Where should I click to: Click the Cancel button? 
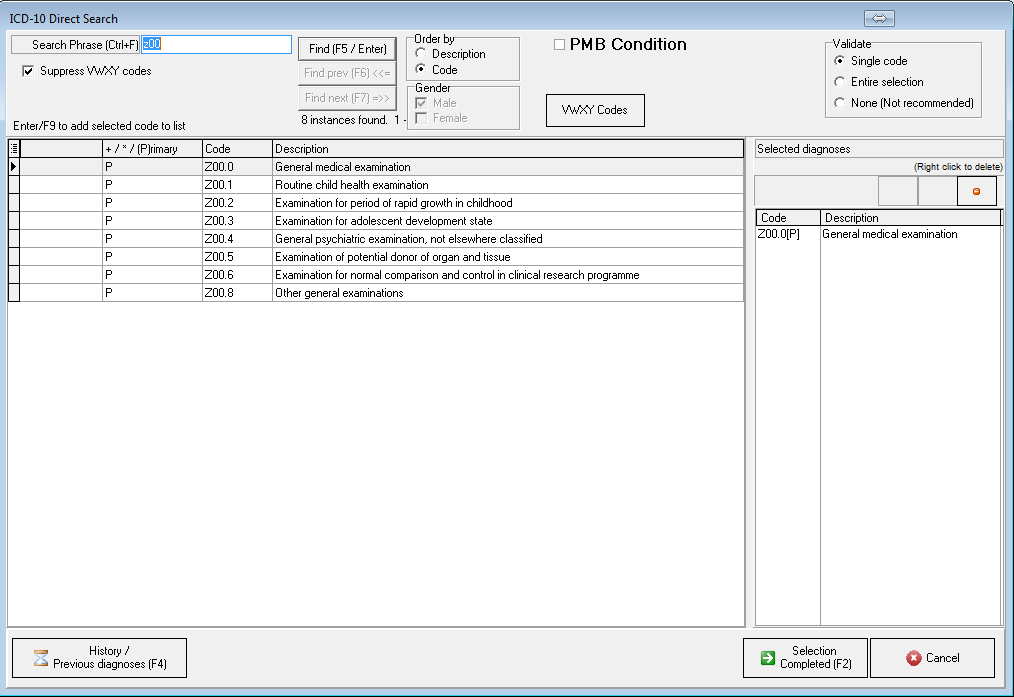[932, 658]
